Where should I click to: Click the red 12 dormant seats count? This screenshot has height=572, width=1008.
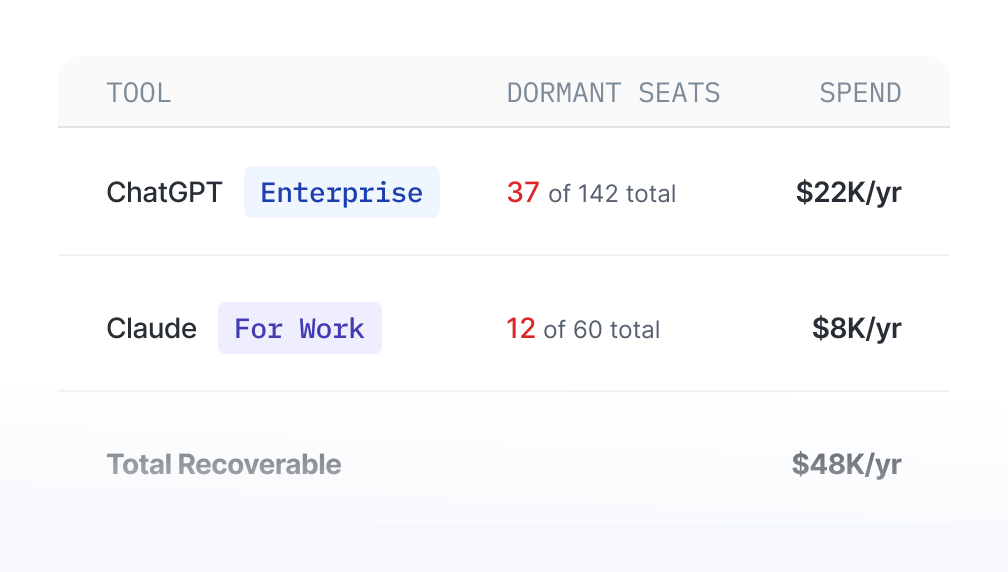coord(521,328)
